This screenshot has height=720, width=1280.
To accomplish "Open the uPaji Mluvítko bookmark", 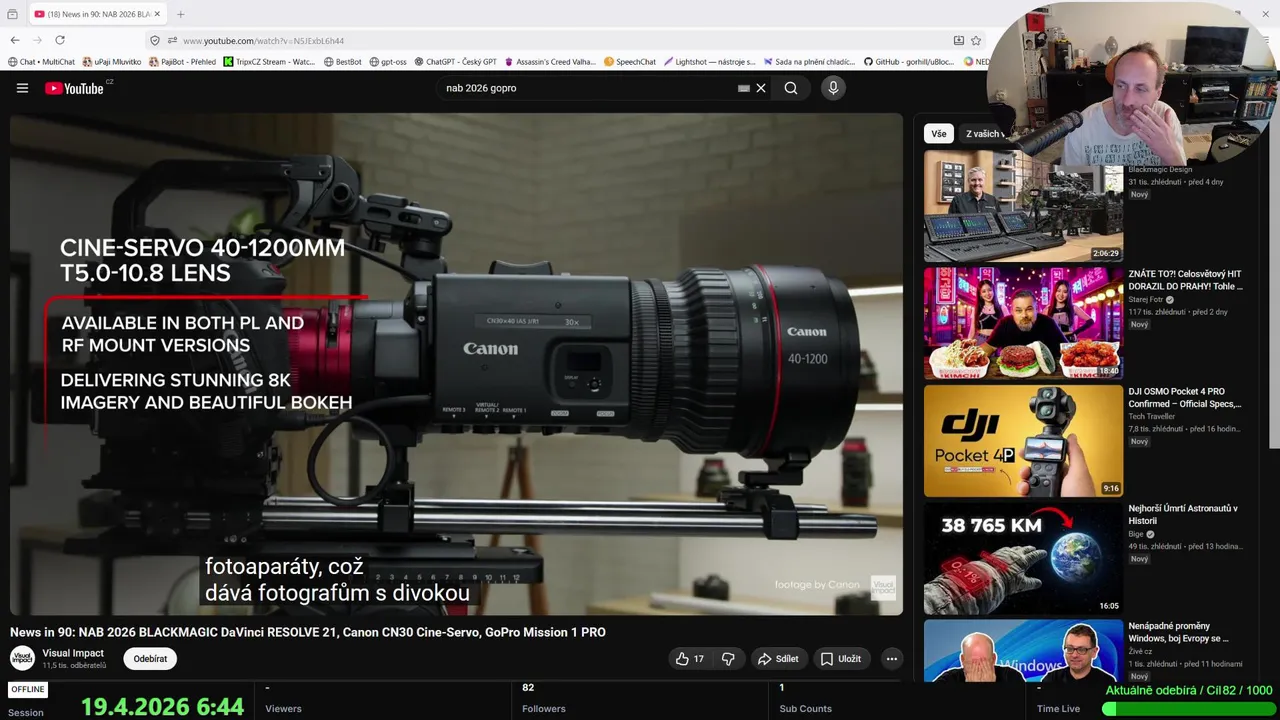I will [112, 62].
